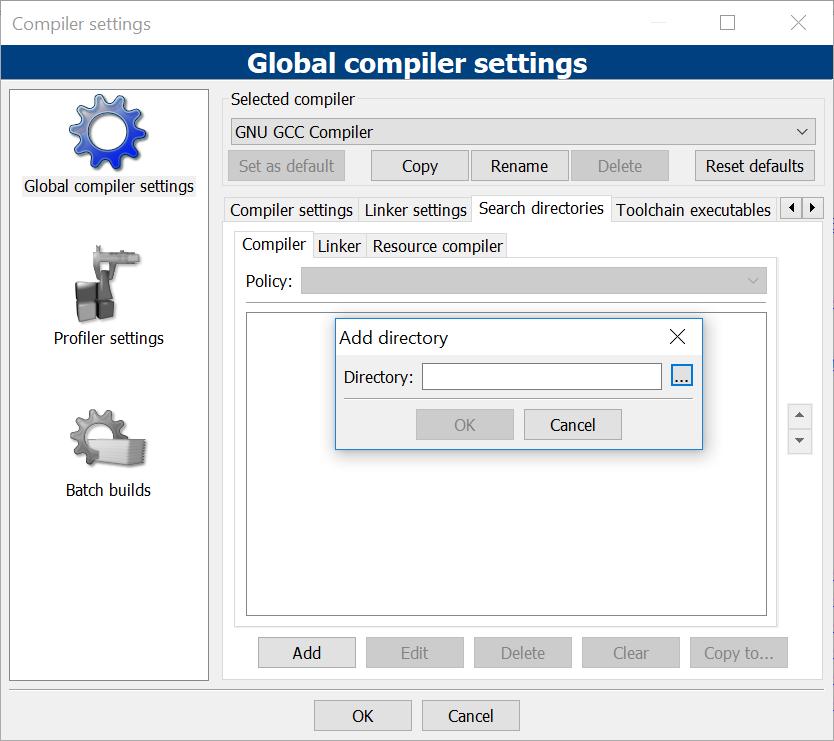834x741 pixels.
Task: Expand the Selected compiler dropdown
Action: pos(523,131)
